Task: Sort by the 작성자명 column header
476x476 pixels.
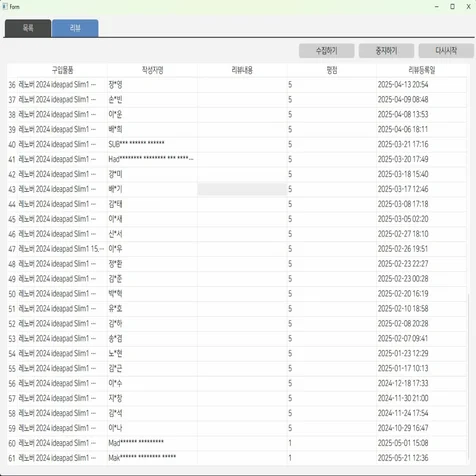Action: (152, 70)
